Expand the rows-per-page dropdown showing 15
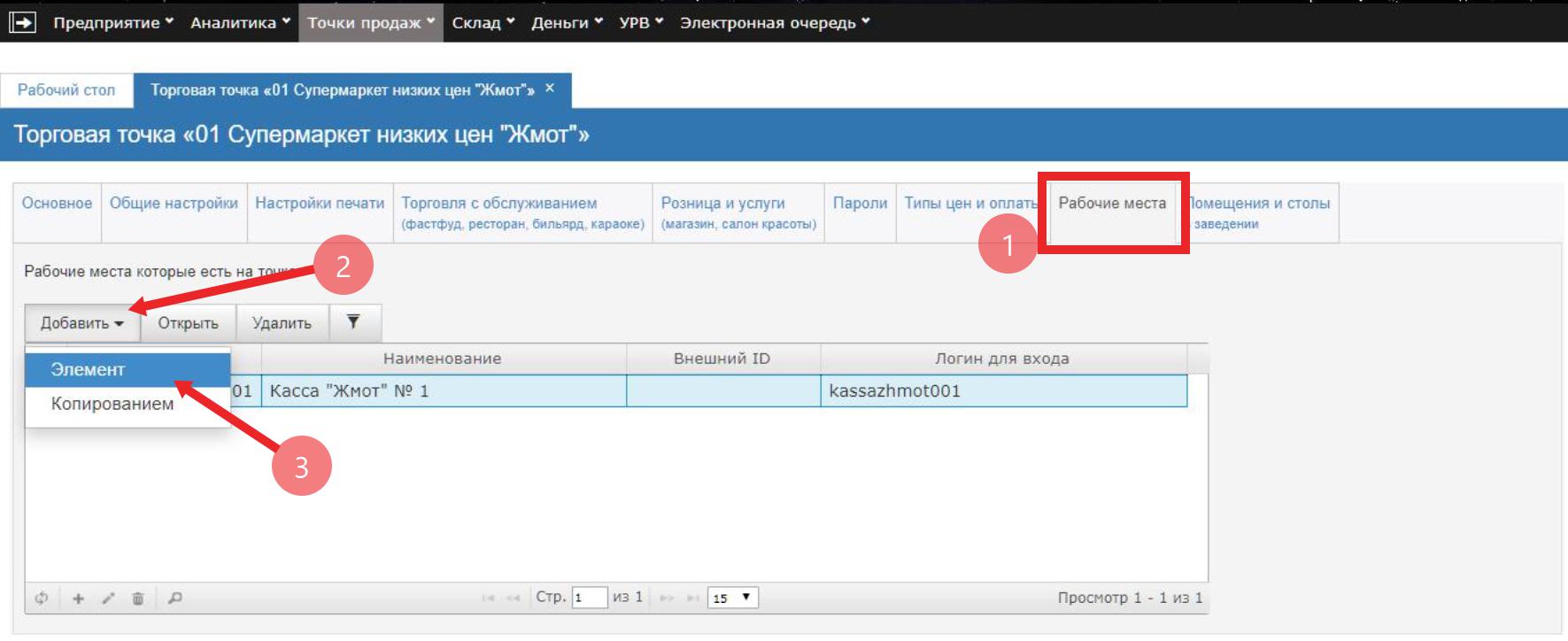 click(x=732, y=598)
